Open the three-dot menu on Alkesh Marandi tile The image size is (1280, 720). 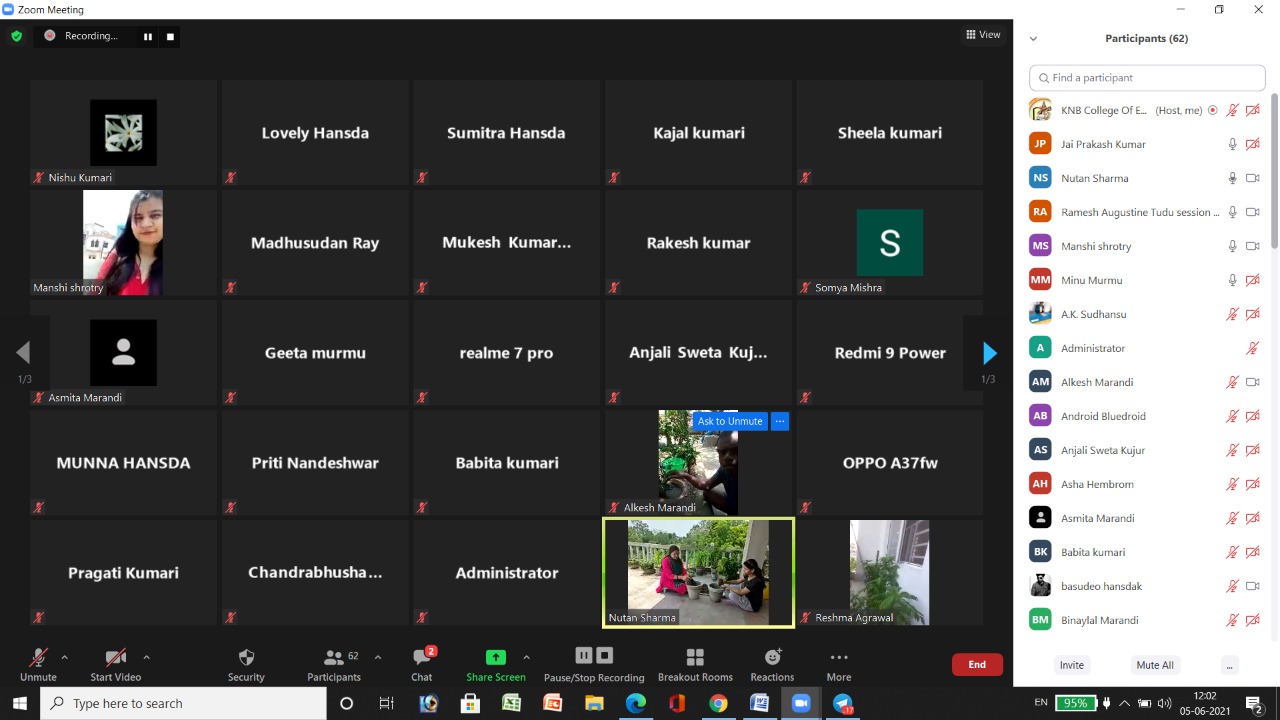tap(780, 421)
